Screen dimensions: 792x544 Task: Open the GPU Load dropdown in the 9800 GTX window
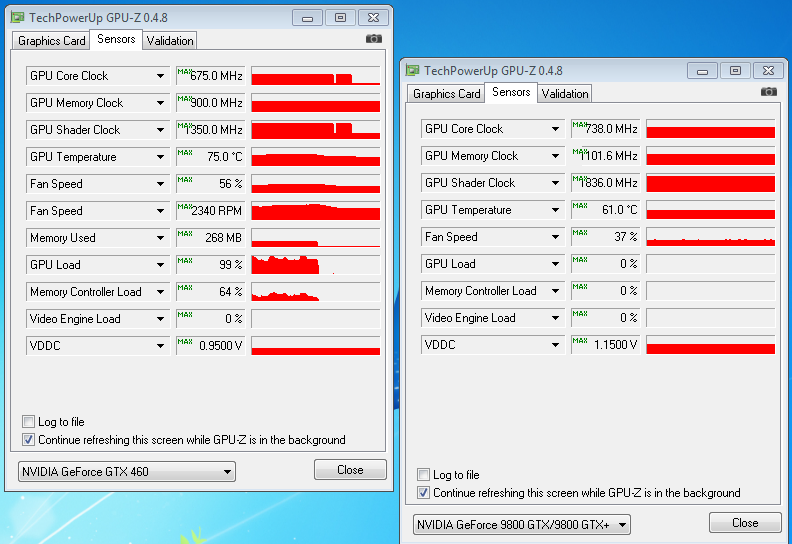click(492, 264)
